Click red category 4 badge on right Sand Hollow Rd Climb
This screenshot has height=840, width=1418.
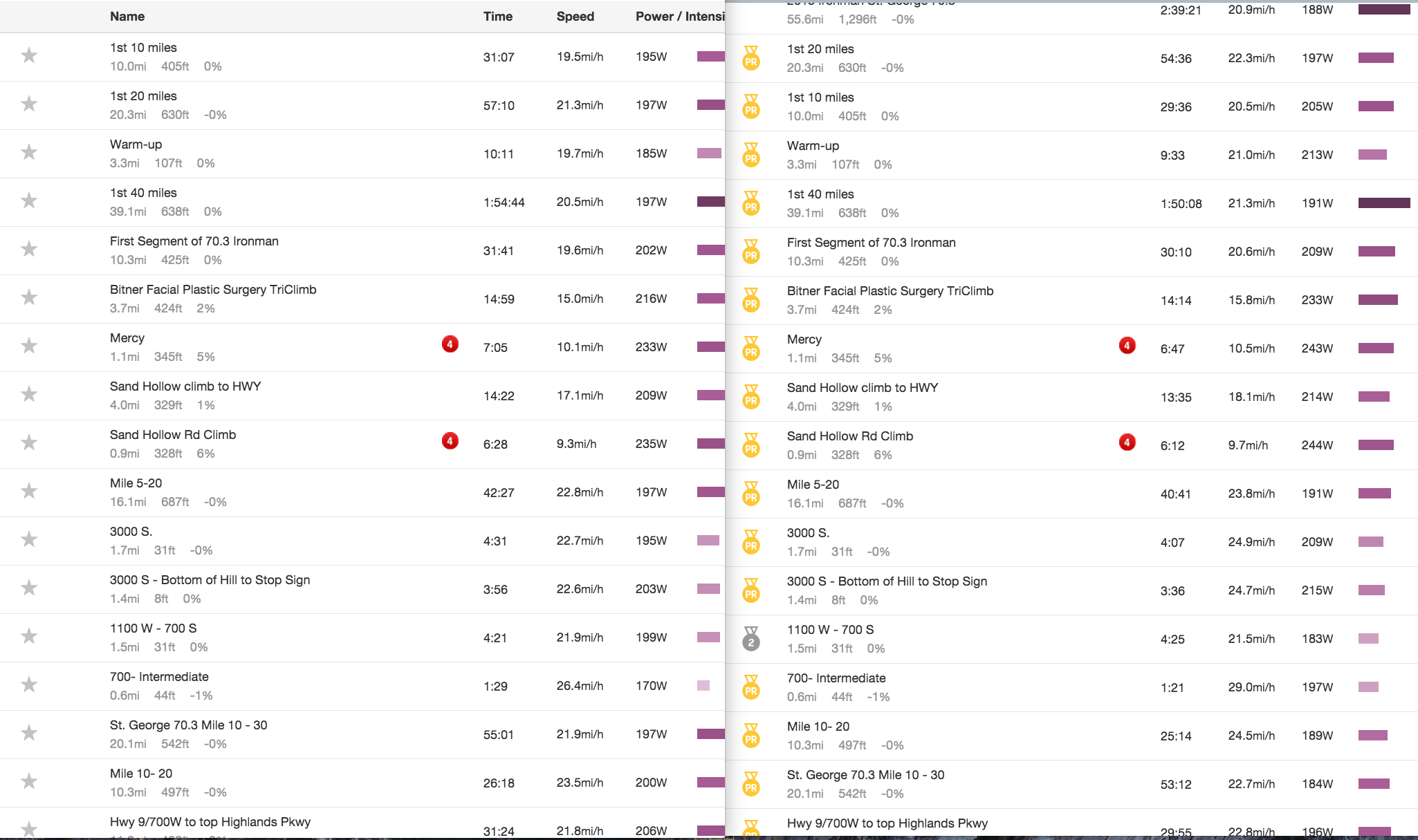[1127, 442]
